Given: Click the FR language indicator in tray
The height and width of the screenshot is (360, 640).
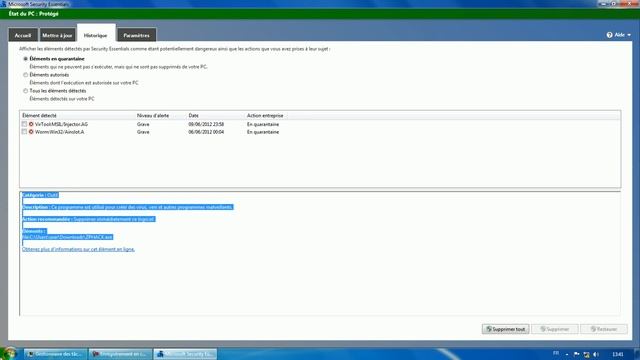Looking at the screenshot, I should coord(556,353).
